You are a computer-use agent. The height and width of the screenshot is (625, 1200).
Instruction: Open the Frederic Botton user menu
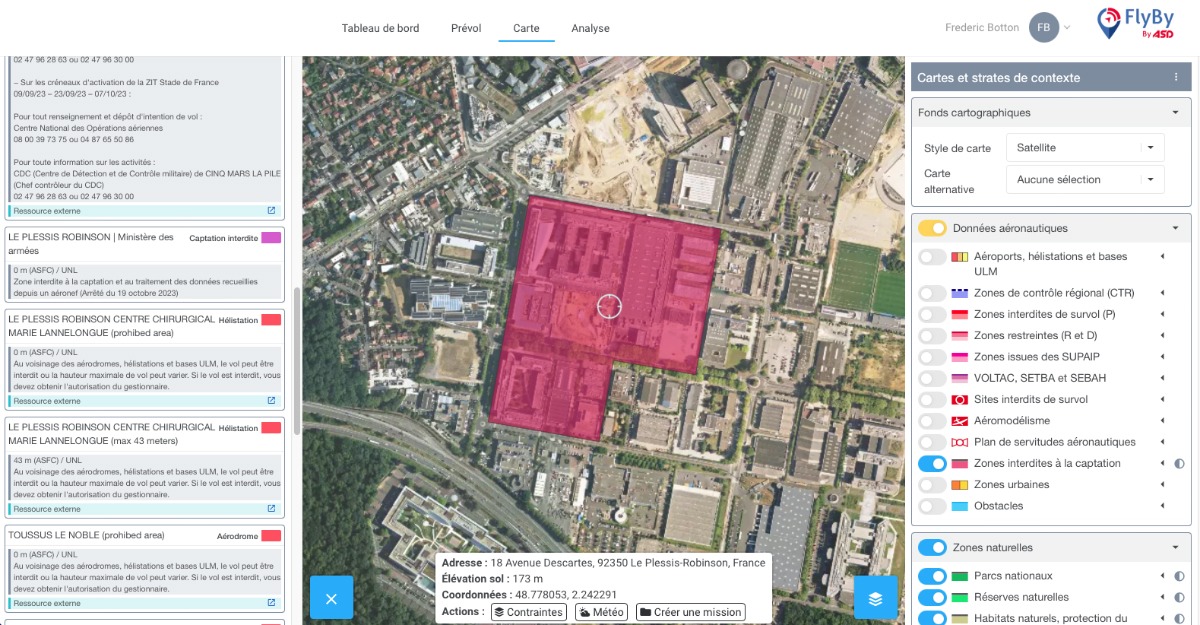[1007, 27]
